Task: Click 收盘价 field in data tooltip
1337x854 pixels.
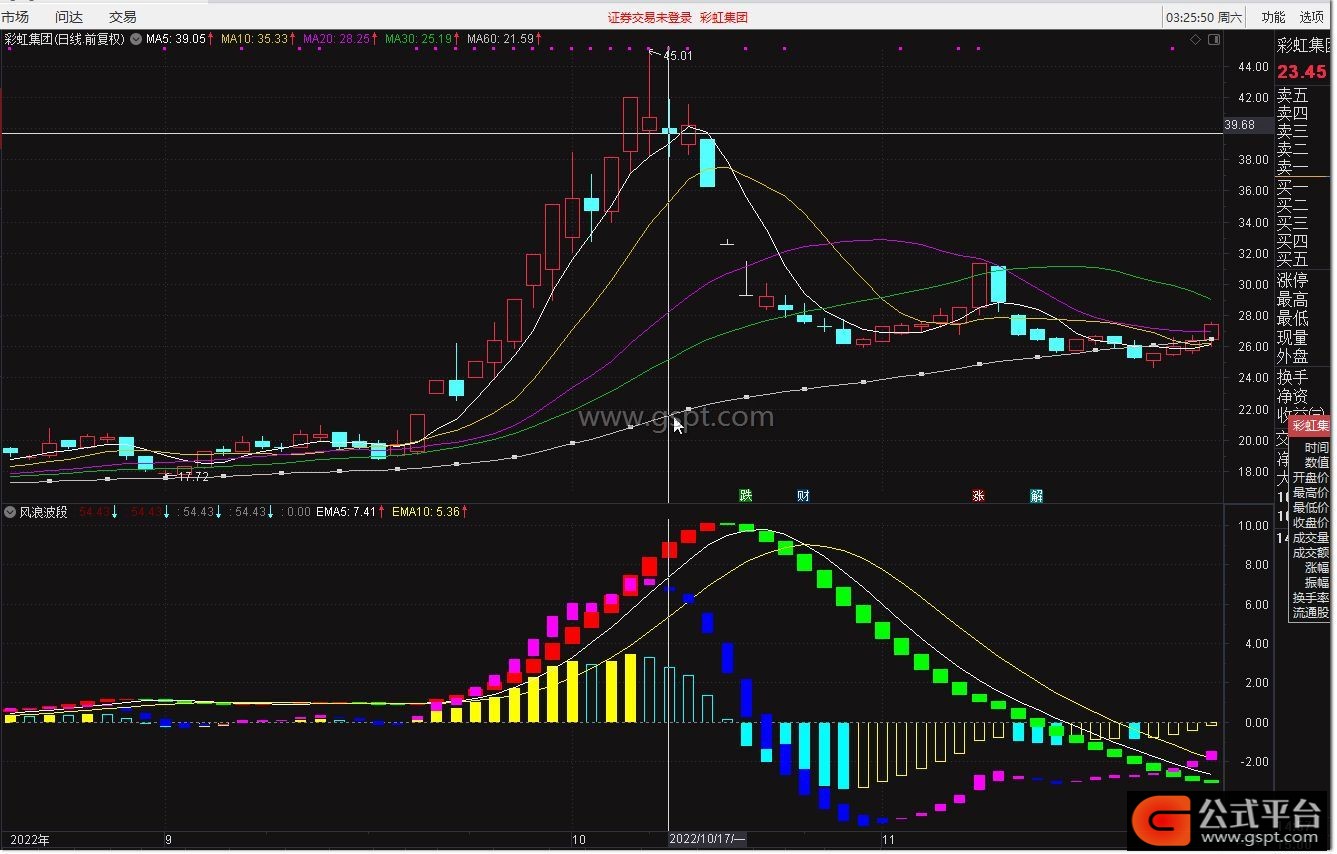Action: tap(1310, 523)
